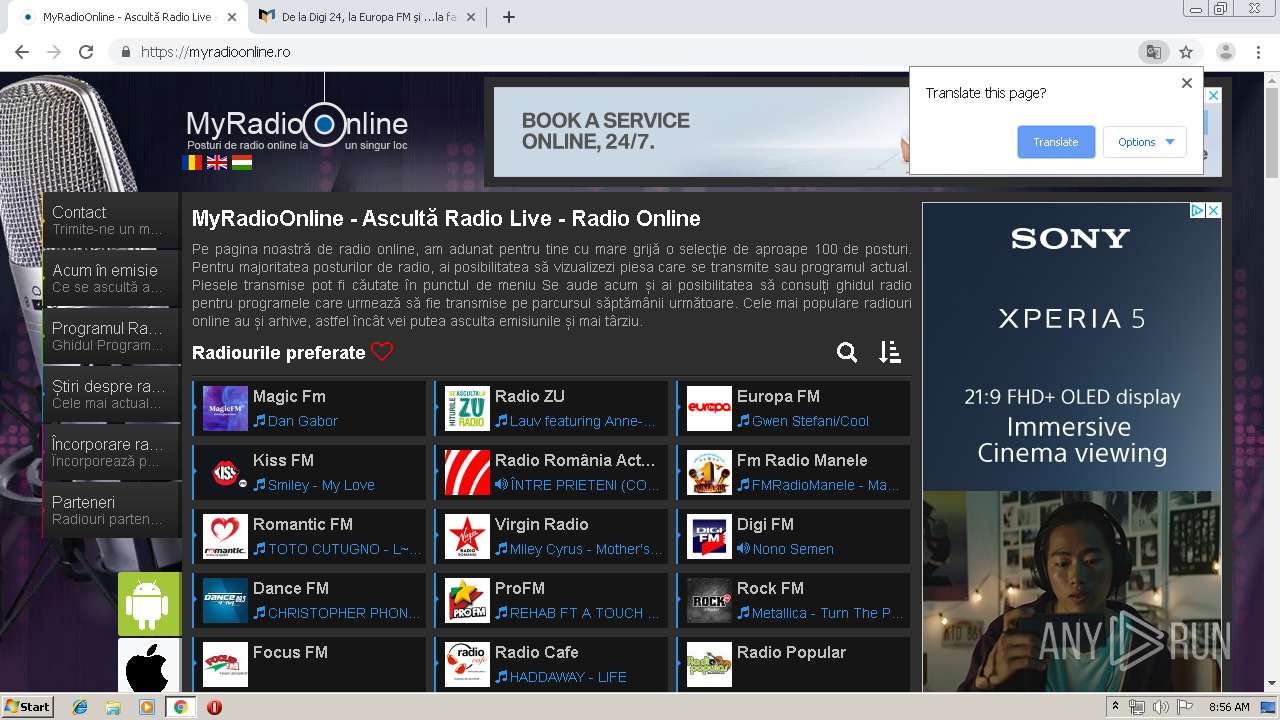Open a new browser tab
This screenshot has height=720, width=1280.
[x=508, y=17]
